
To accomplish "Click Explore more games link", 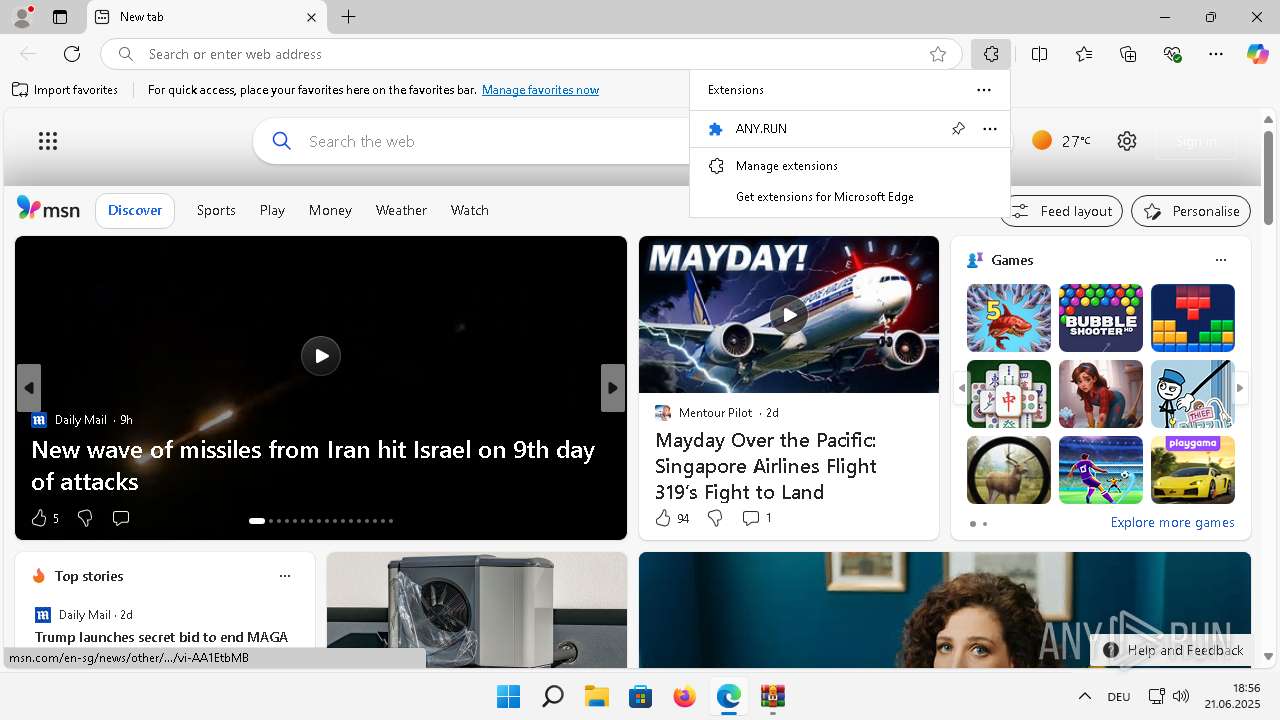I will [1172, 523].
